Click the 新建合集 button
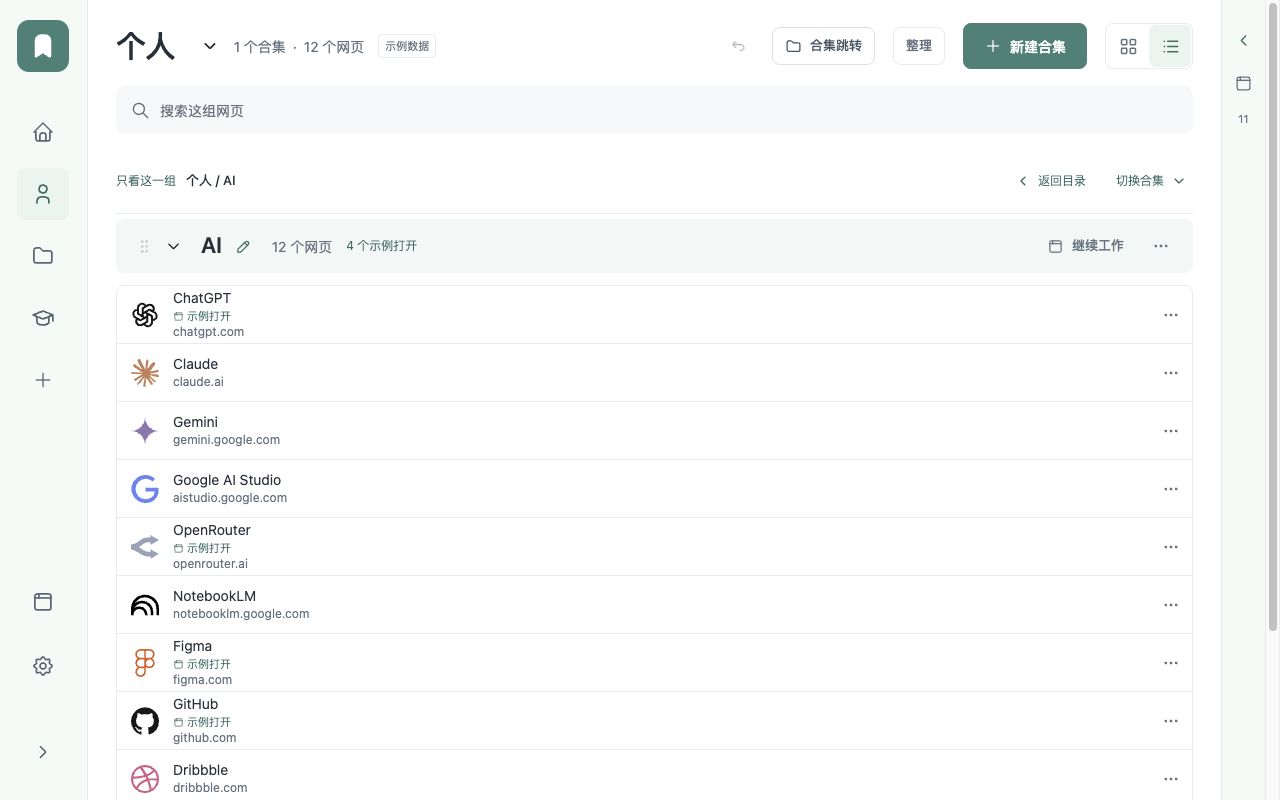1280x800 pixels. 1025,46
